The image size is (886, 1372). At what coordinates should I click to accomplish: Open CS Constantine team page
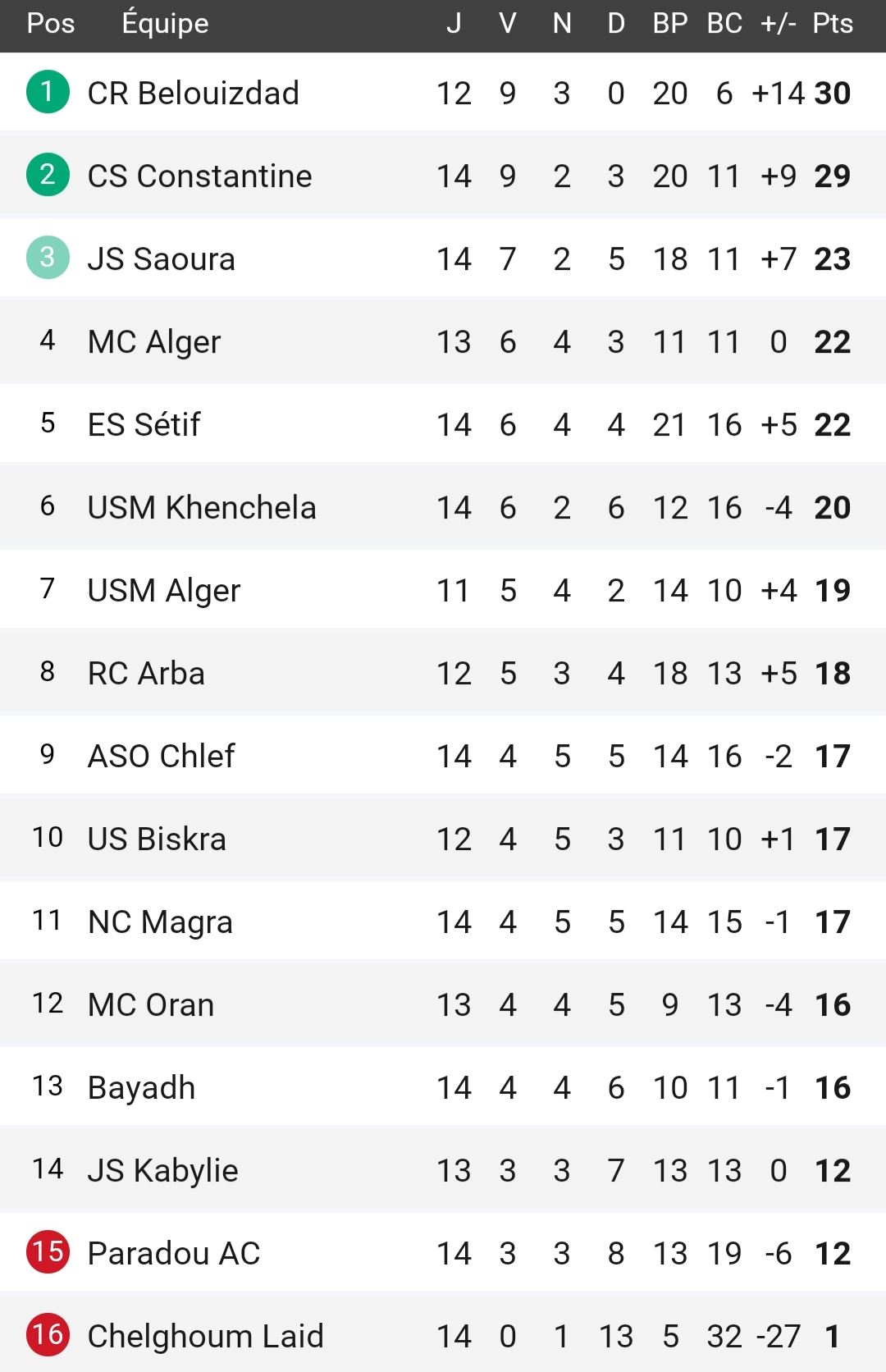click(x=200, y=176)
